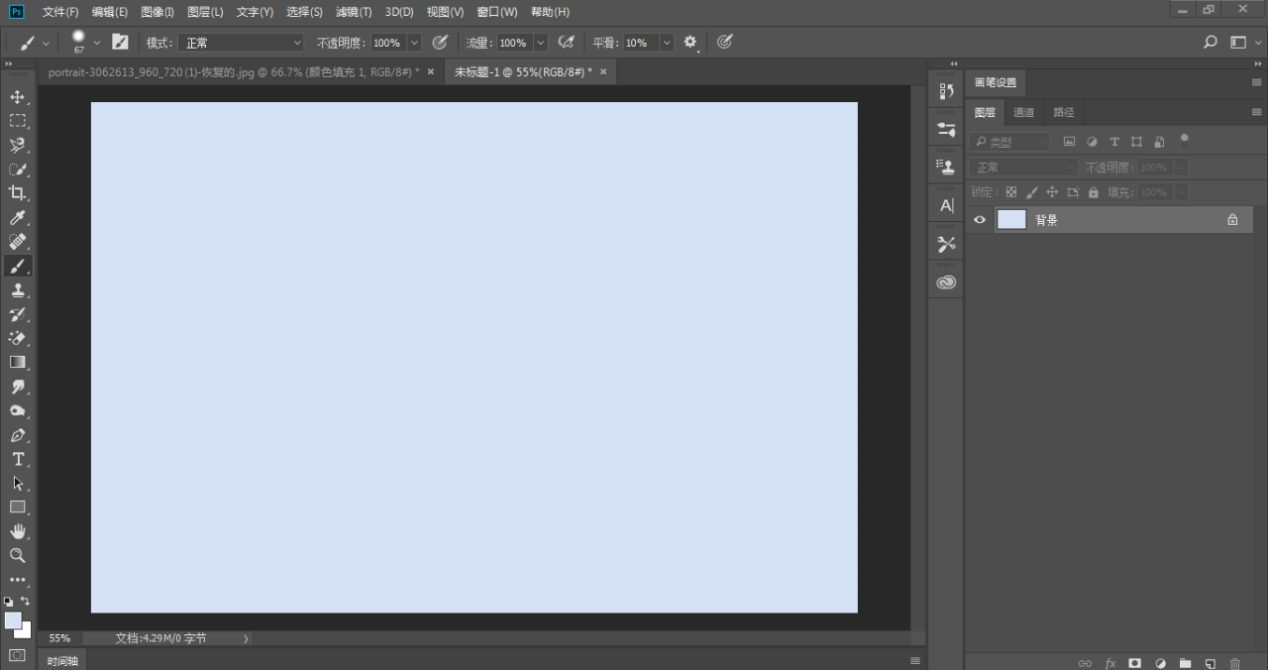Viewport: 1268px width, 670px height.
Task: Click the search icon in options bar
Action: [1210, 42]
